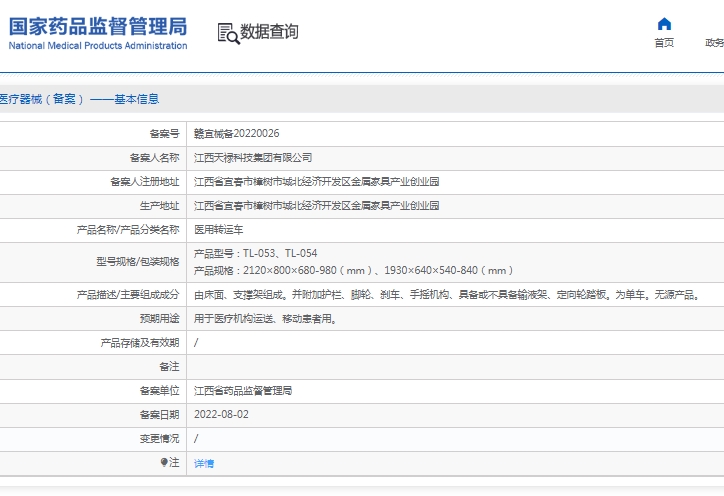Click the 备案人名称 label
Image resolution: width=724 pixels, height=496 pixels.
click(154, 157)
